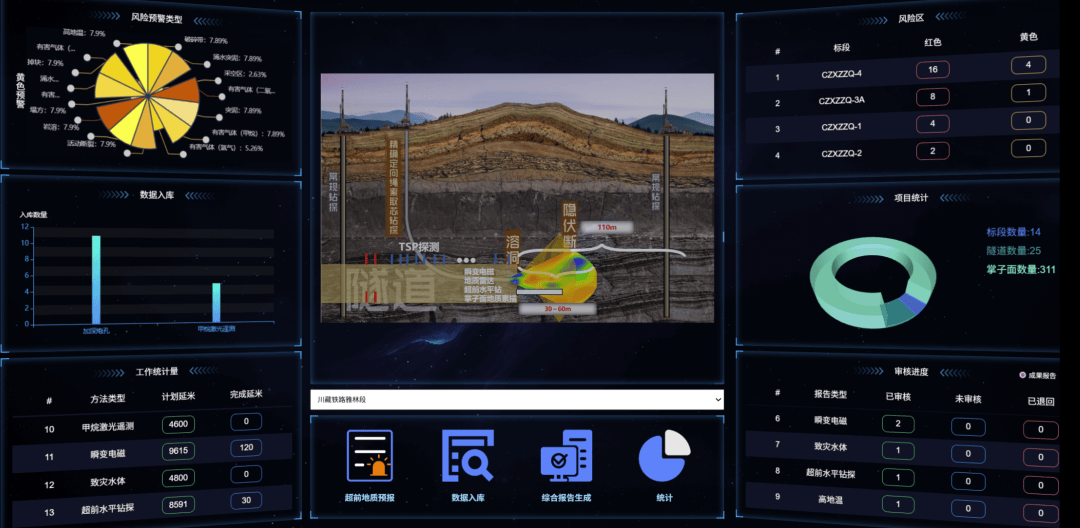Open 综合报告生成 computer icon
Viewport: 1080px width, 528px height.
566,457
